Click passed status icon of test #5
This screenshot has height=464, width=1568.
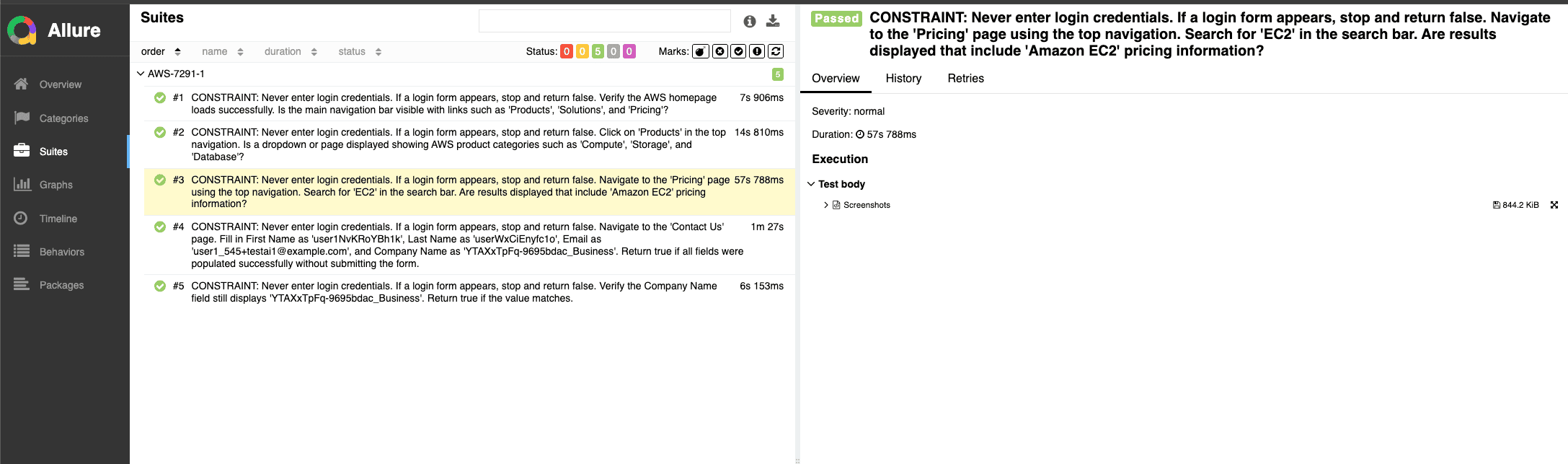pyautogui.click(x=160, y=286)
